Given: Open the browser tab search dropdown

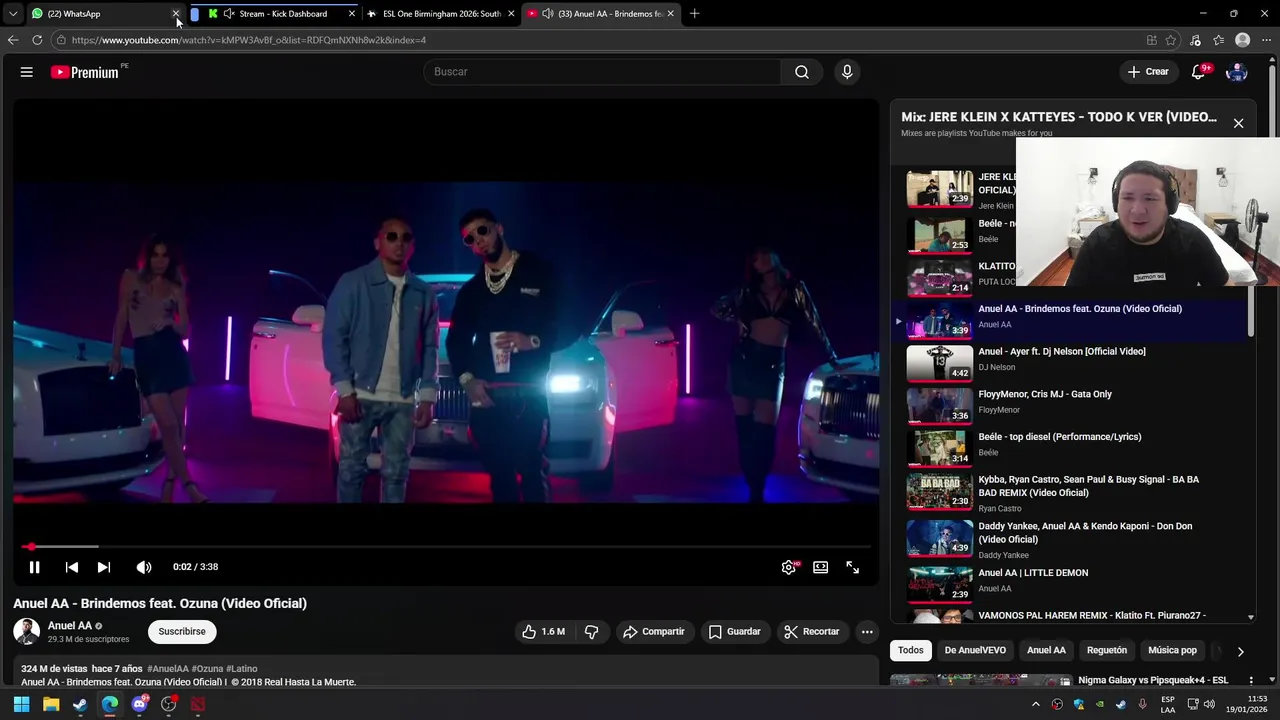Looking at the screenshot, I should click(13, 14).
